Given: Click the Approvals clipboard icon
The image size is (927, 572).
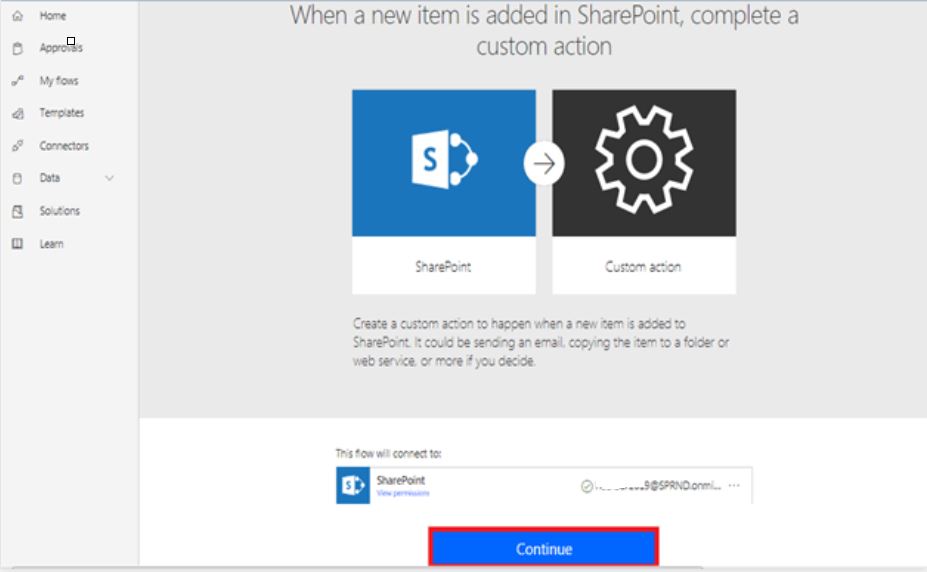Looking at the screenshot, I should pos(18,48).
